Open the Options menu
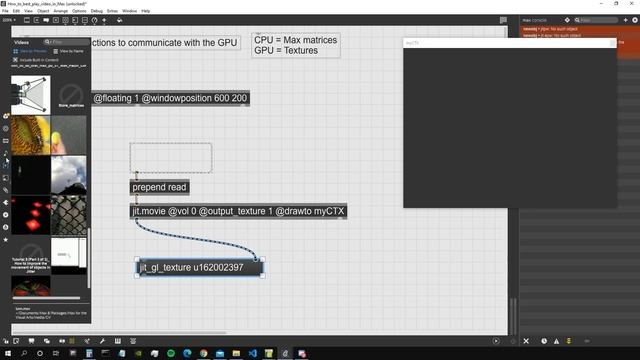 [79, 11]
